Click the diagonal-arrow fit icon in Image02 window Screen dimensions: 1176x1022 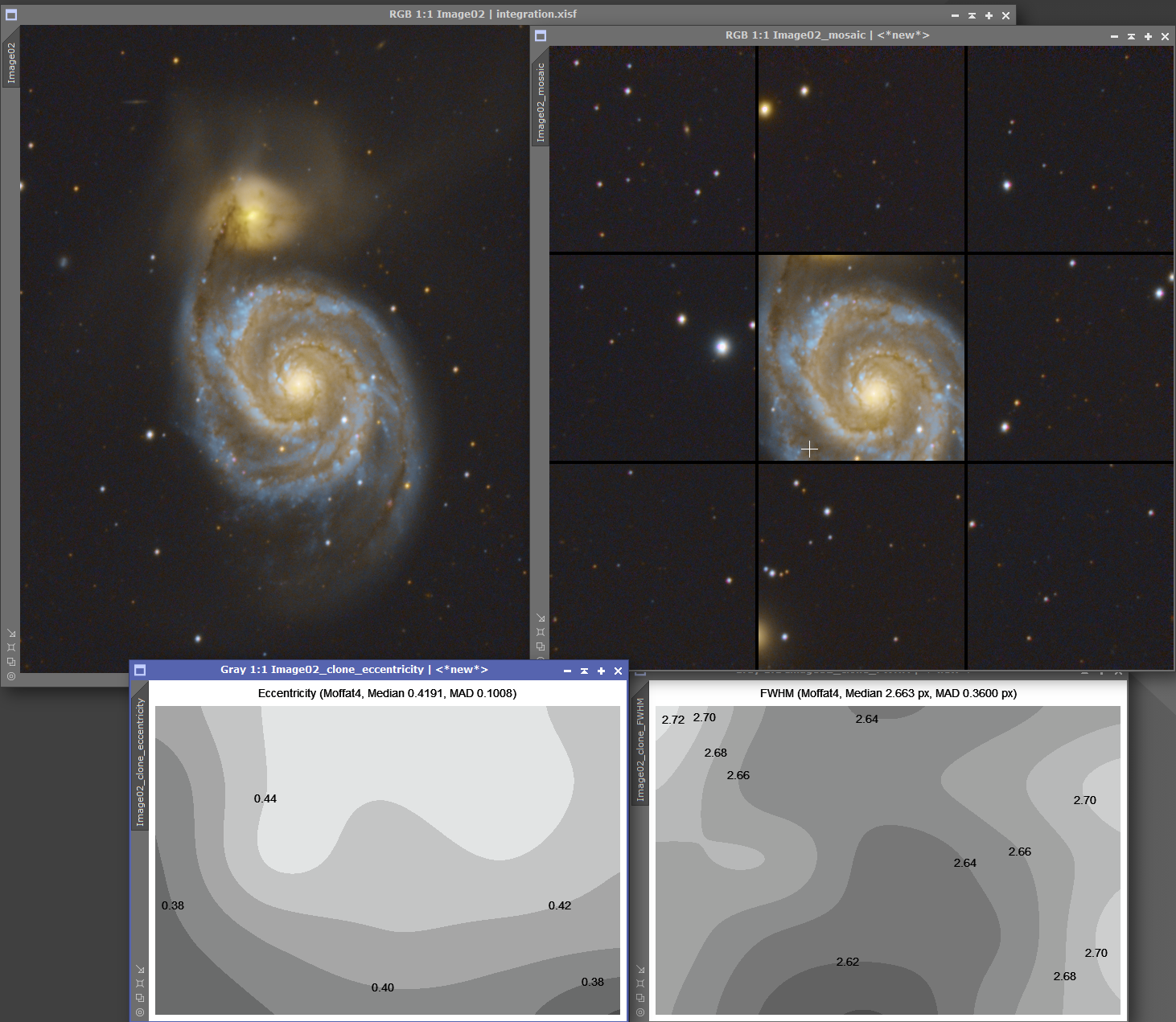(11, 634)
